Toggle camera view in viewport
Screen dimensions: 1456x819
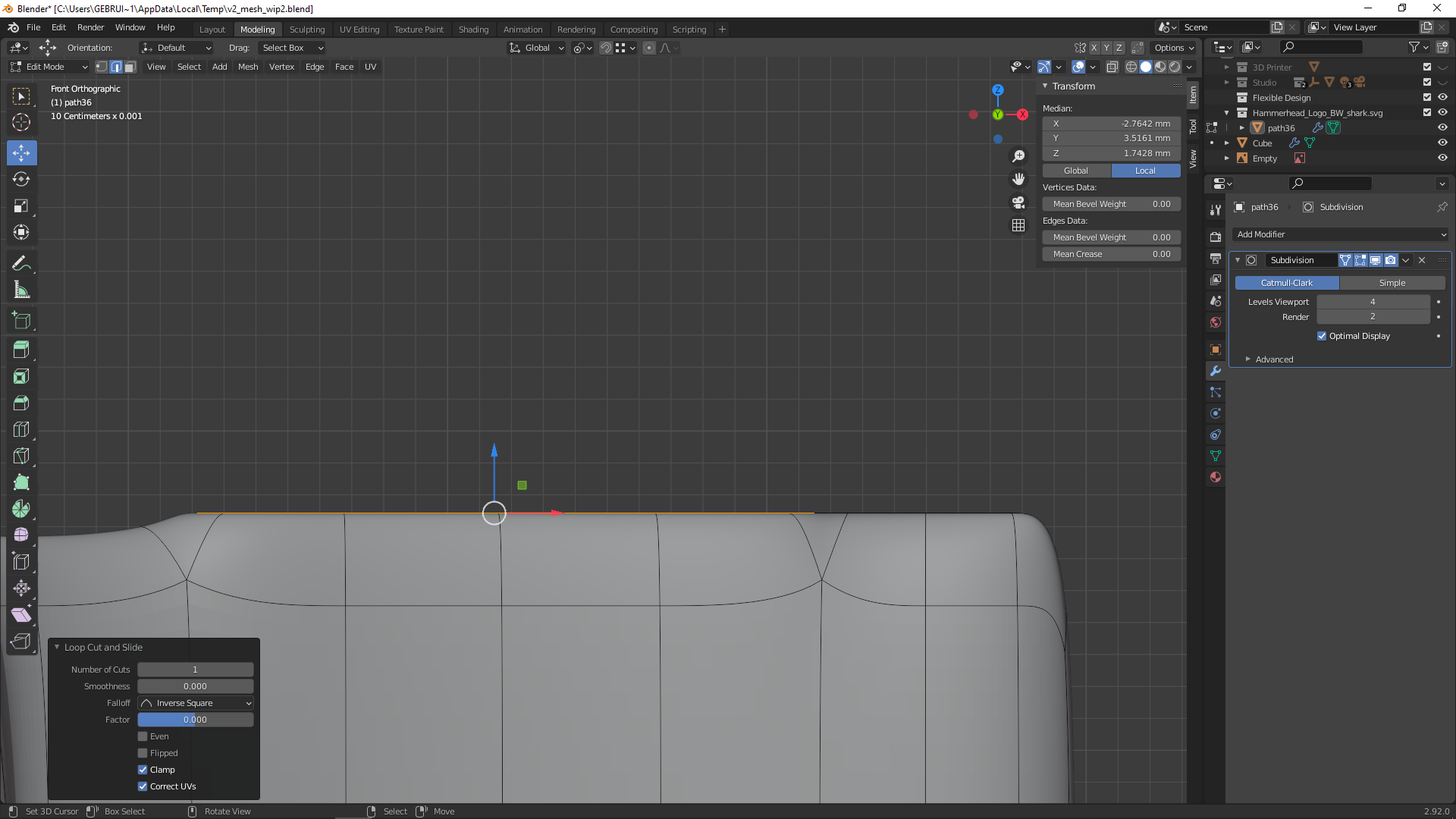click(1018, 202)
